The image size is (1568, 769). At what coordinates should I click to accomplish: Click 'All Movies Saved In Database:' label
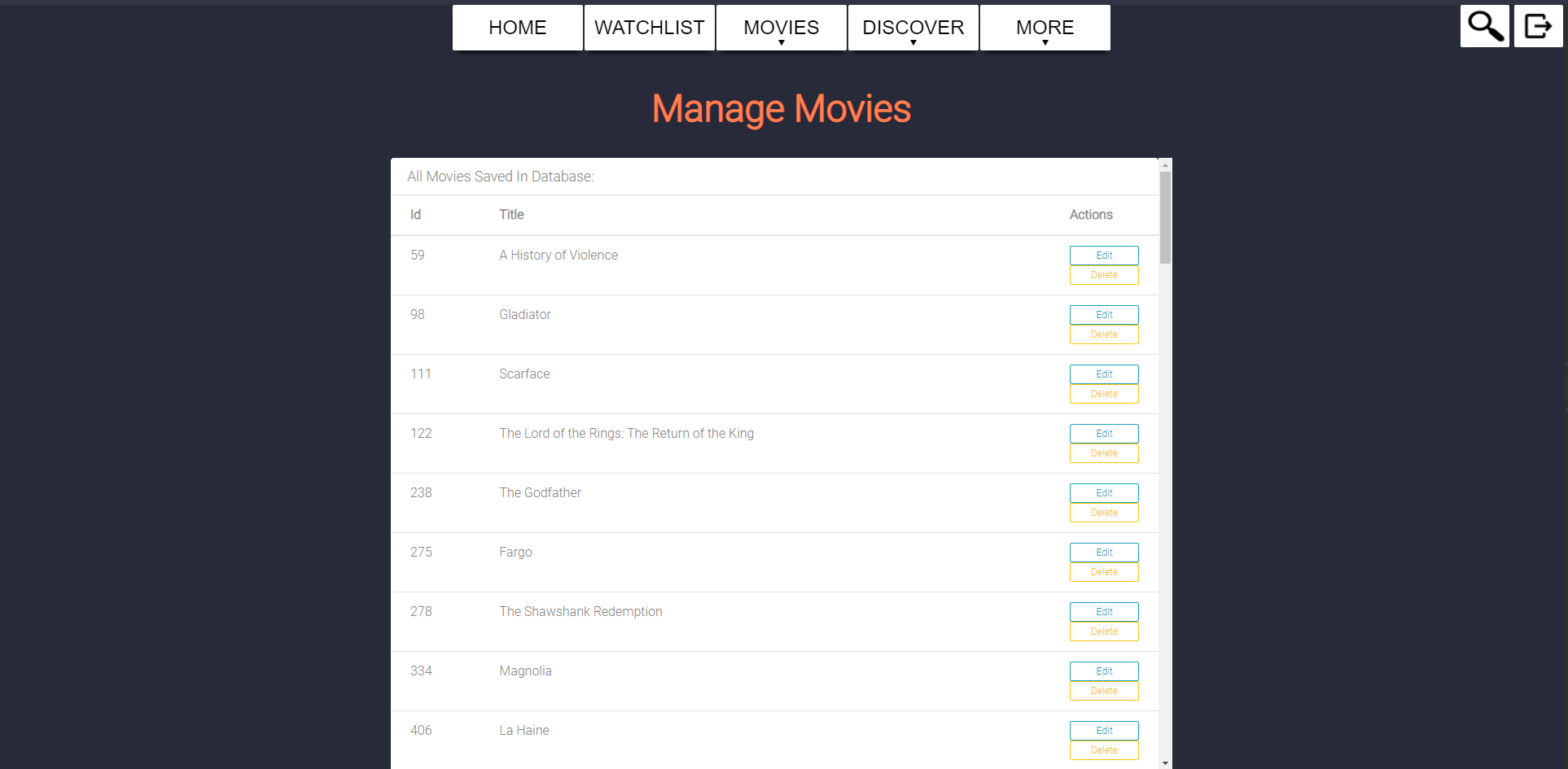pos(501,177)
